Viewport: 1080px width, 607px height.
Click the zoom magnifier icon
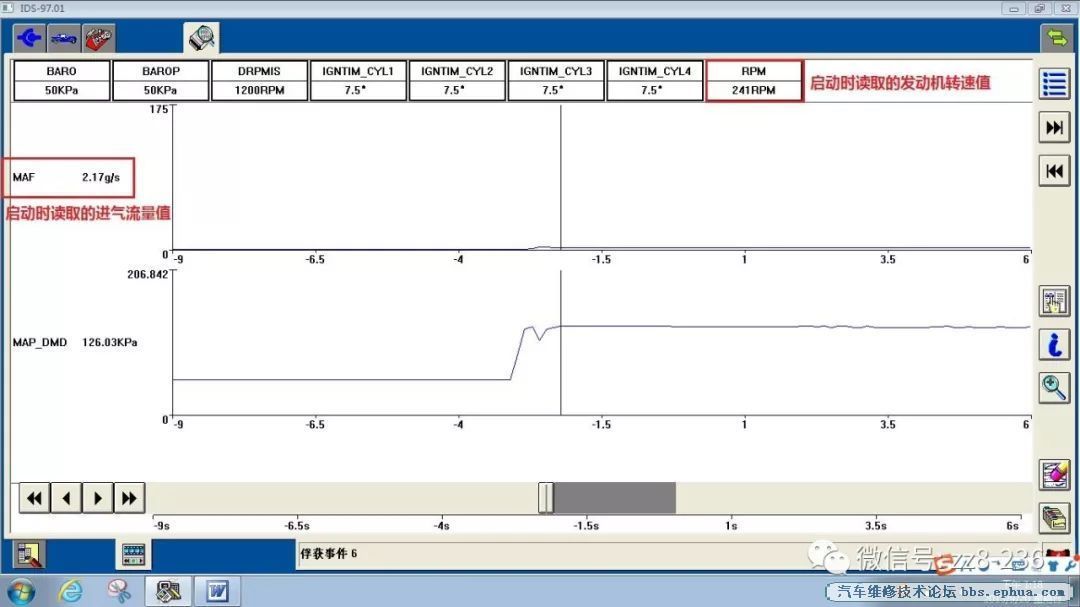click(x=1055, y=388)
